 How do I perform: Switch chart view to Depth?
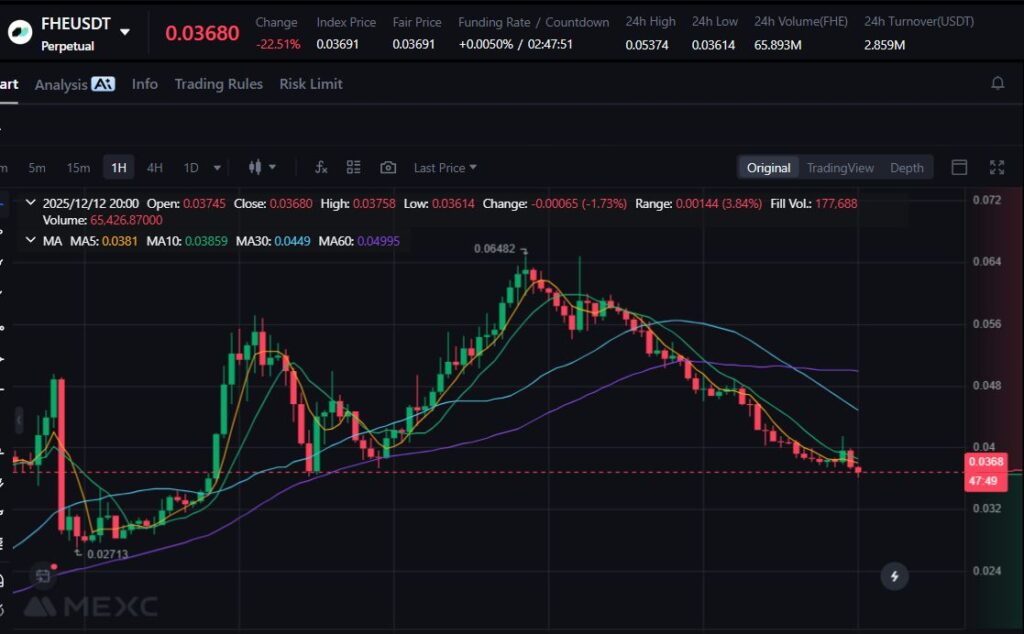click(906, 168)
